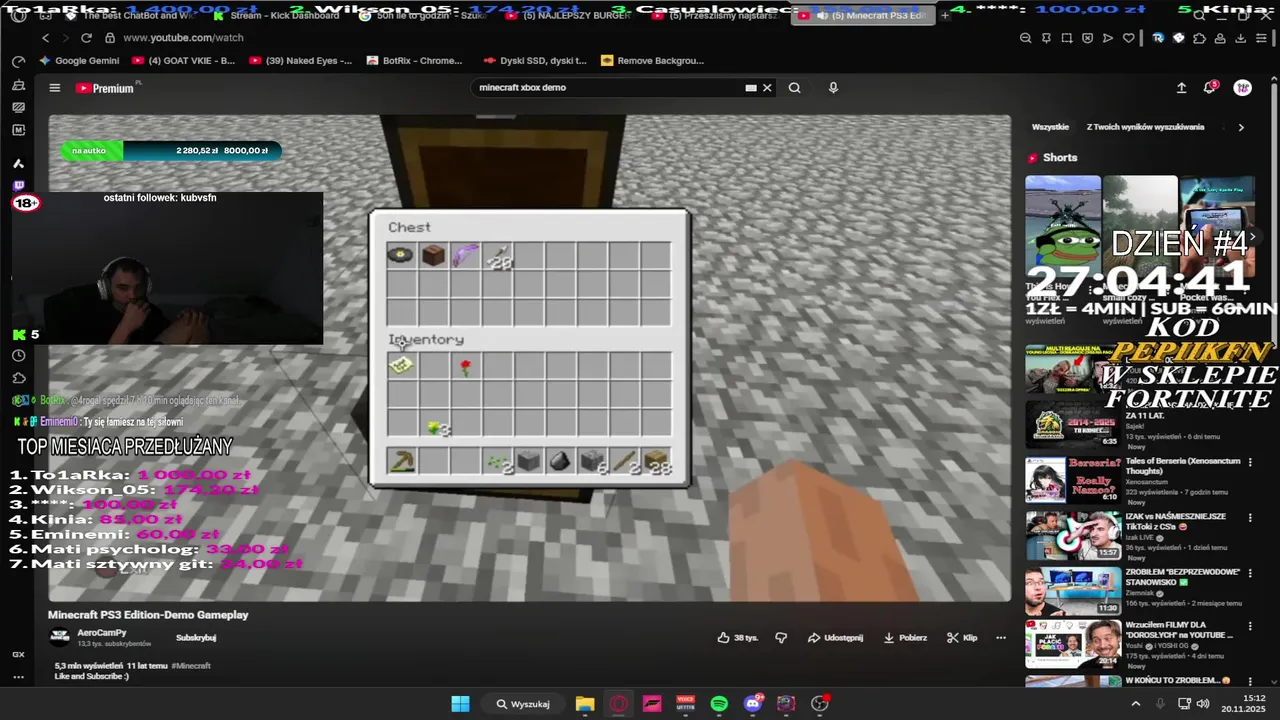
Task: Click the #Minecraft hashtag link
Action: click(x=190, y=665)
